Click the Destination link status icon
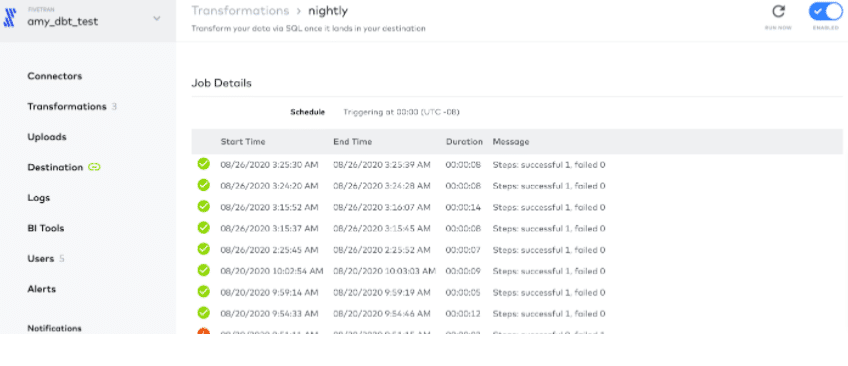Image resolution: width=848 pixels, height=366 pixels. 94,168
